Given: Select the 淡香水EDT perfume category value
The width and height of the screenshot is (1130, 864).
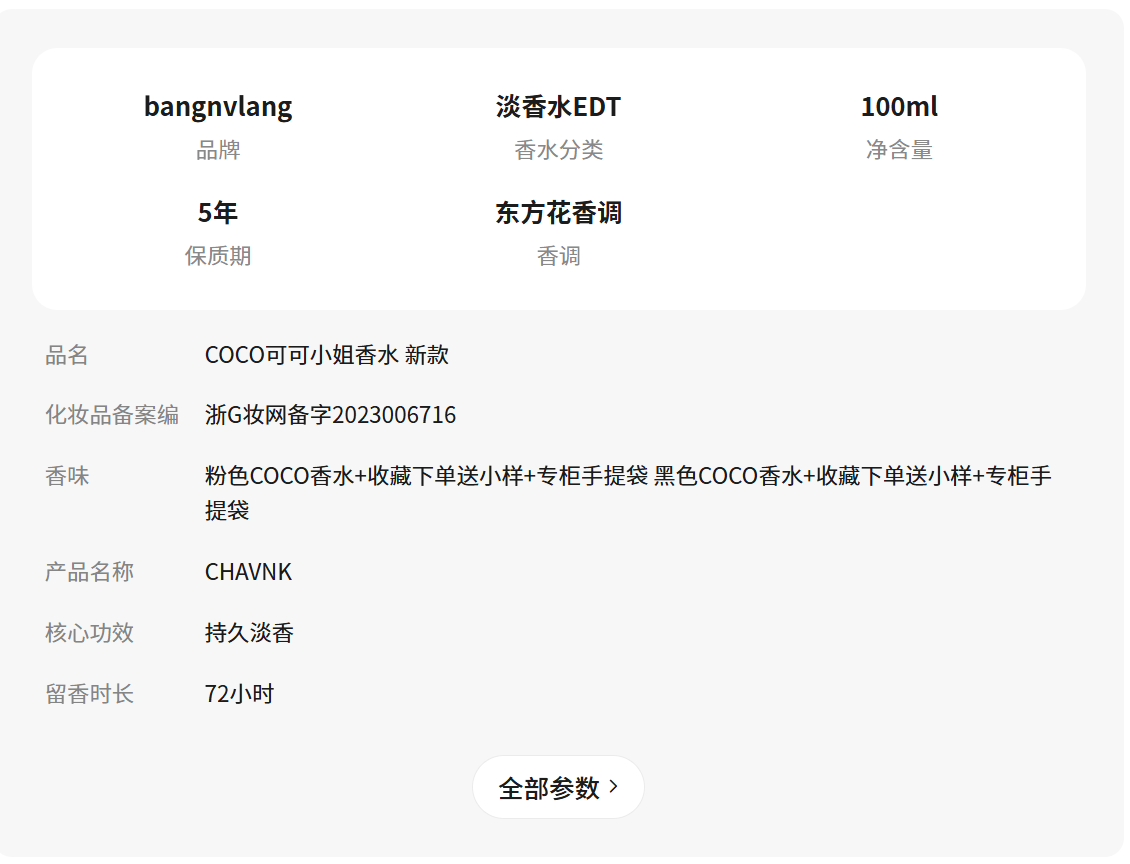Looking at the screenshot, I should pyautogui.click(x=558, y=107).
